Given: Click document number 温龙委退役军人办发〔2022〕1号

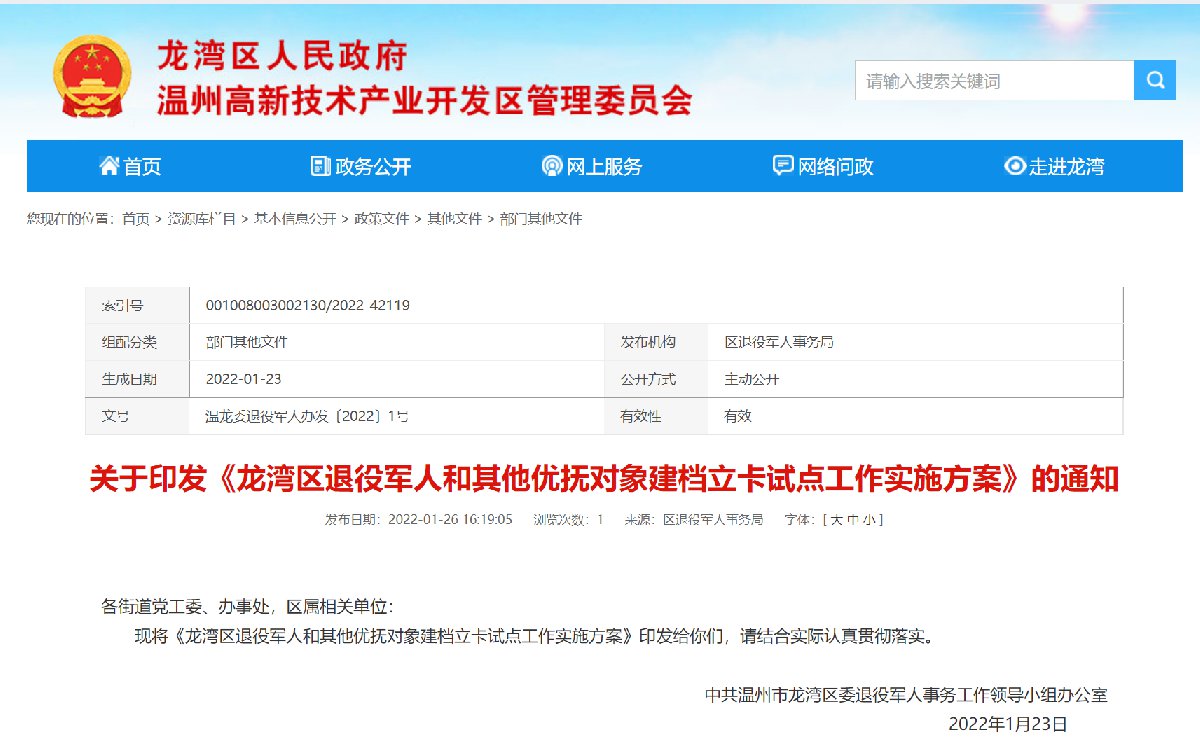Looking at the screenshot, I should [309, 416].
